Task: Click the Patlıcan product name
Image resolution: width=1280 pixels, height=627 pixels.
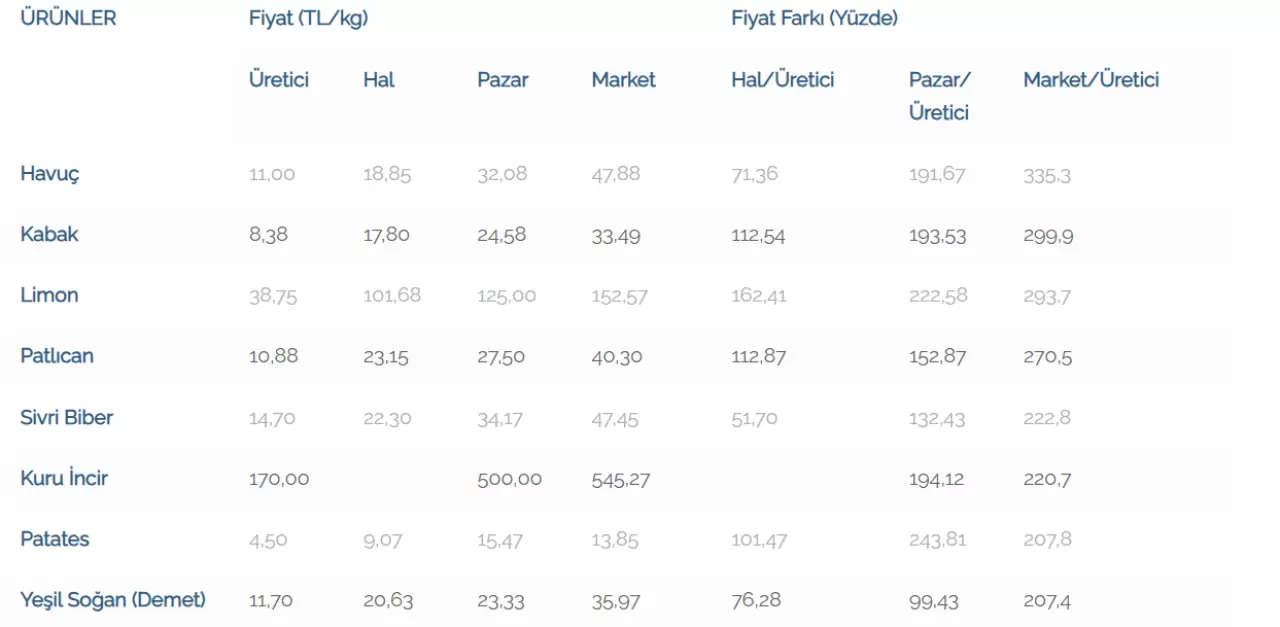Action: 57,357
